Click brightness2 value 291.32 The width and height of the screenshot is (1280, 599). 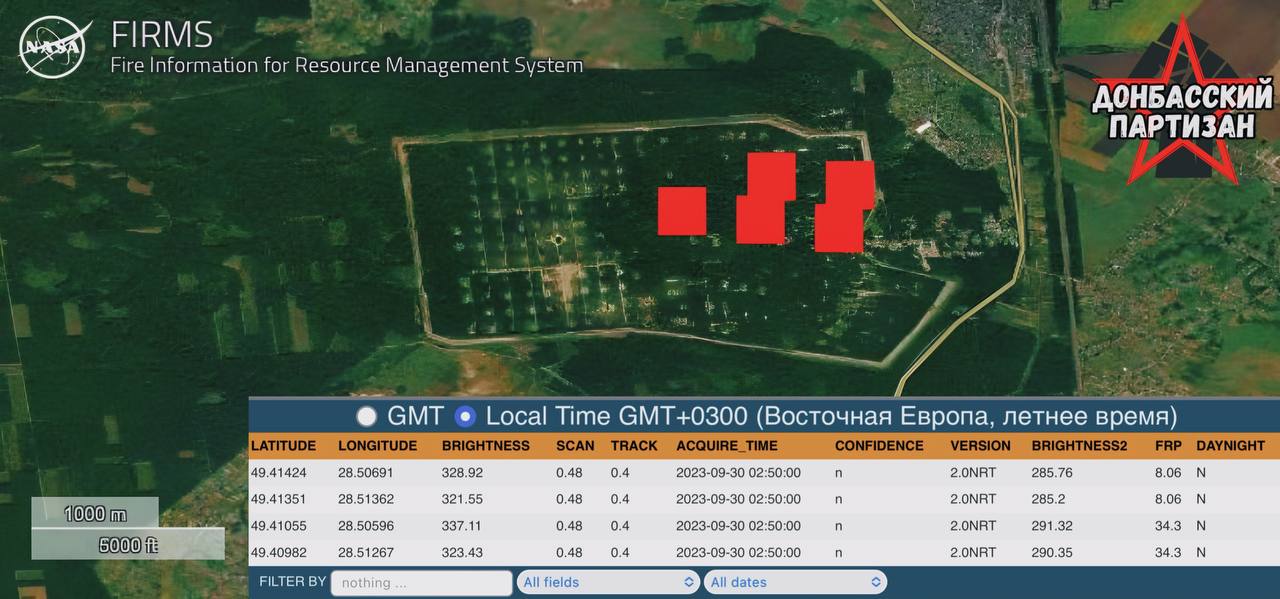pyautogui.click(x=1052, y=526)
